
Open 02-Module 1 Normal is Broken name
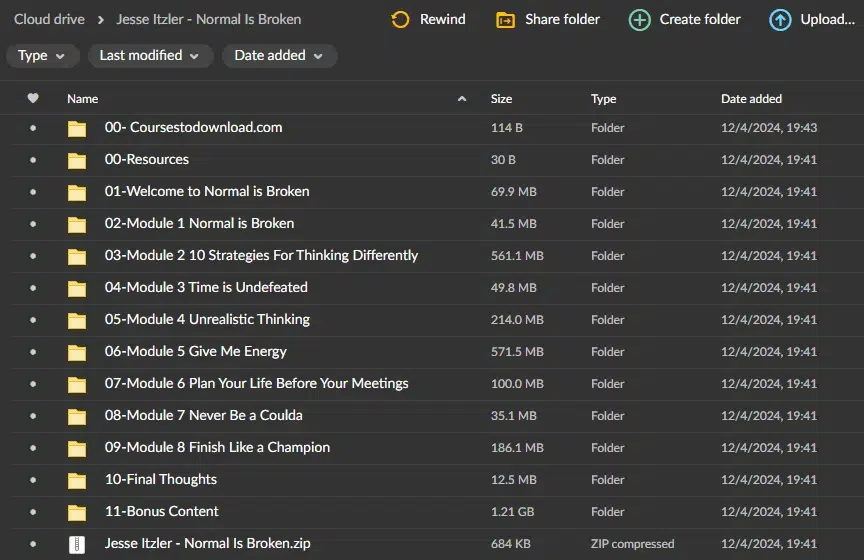pos(199,223)
